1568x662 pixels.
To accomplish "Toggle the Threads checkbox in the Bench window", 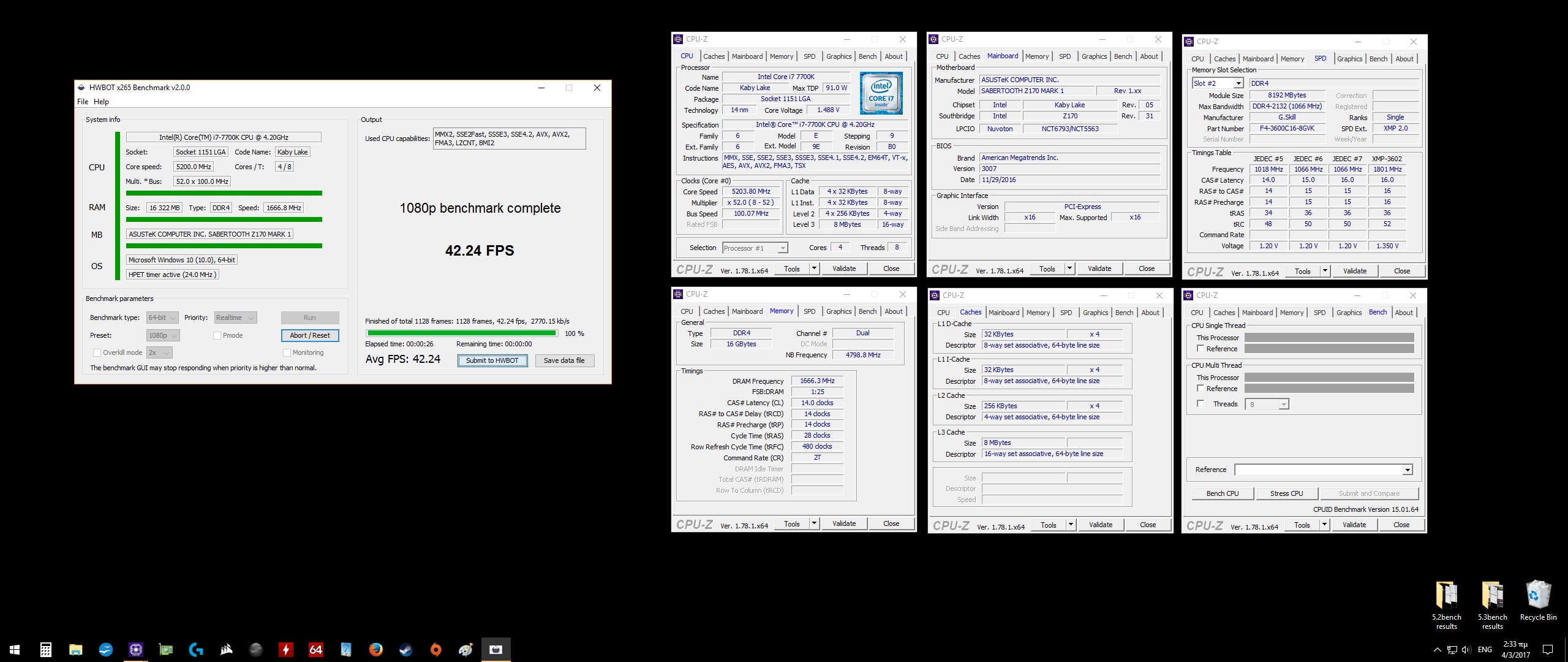I will click(x=1200, y=404).
